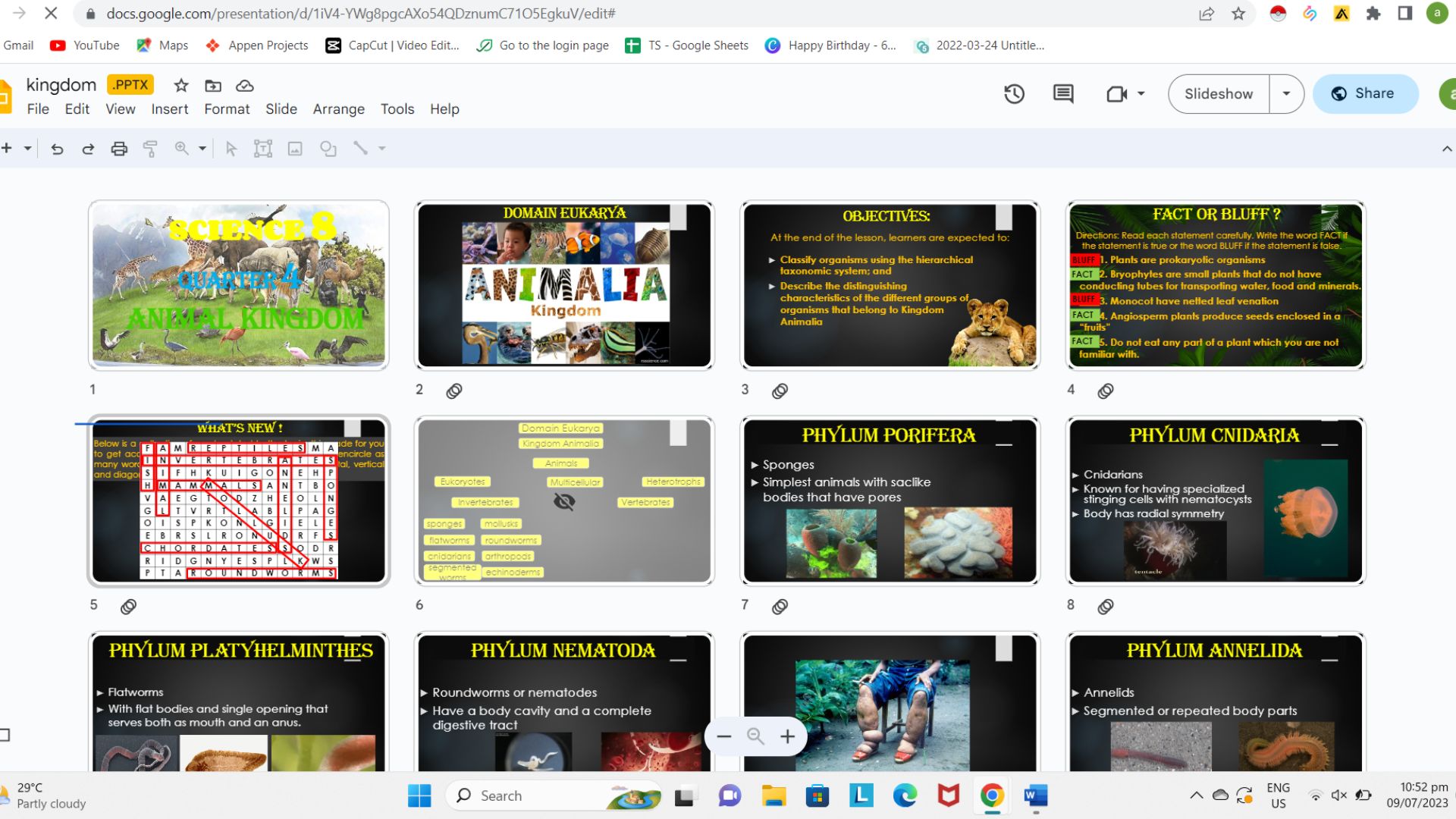Expand the zoom level dropdown in toolbar
This screenshot has height=819, width=1456.
(202, 149)
